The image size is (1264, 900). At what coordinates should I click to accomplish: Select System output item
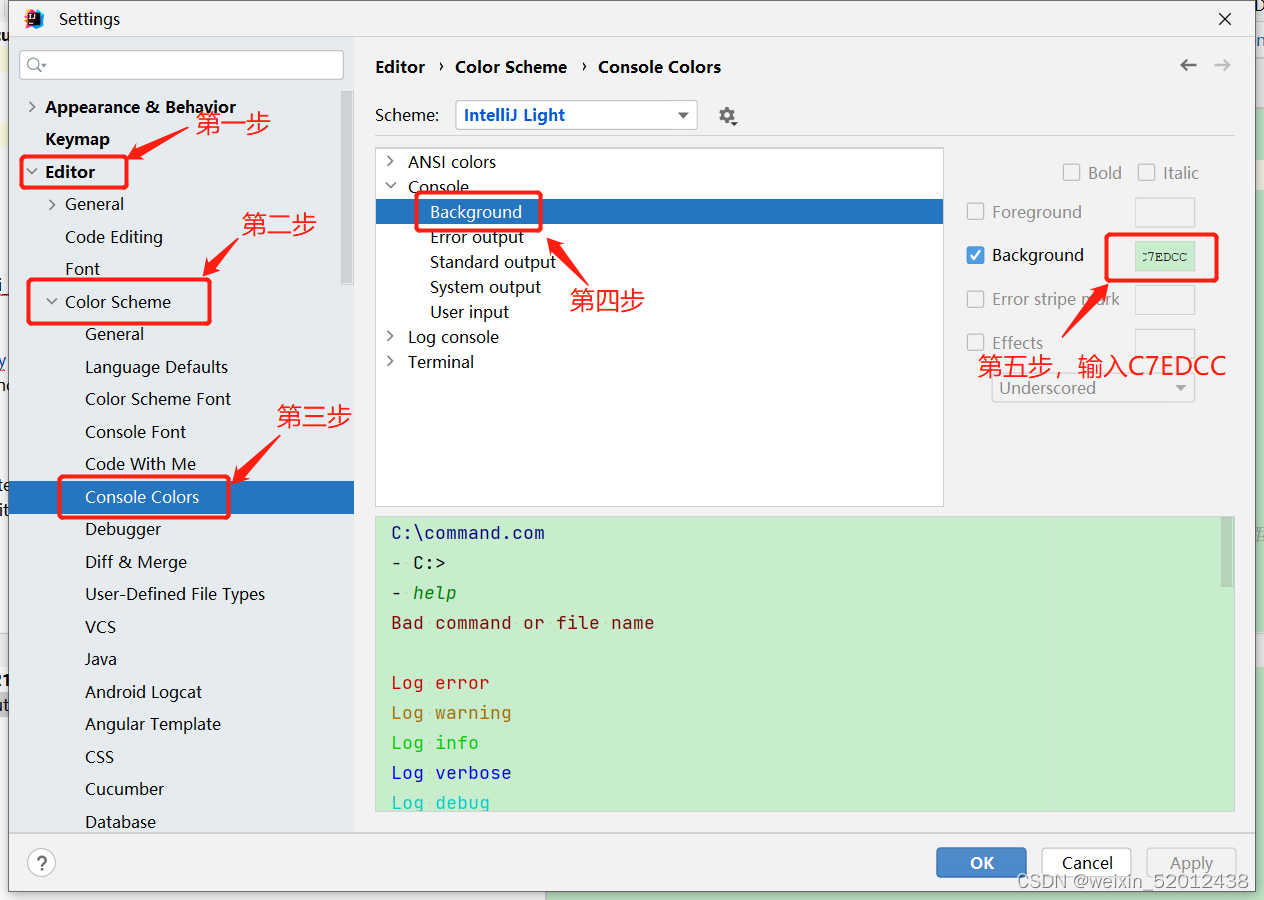485,287
